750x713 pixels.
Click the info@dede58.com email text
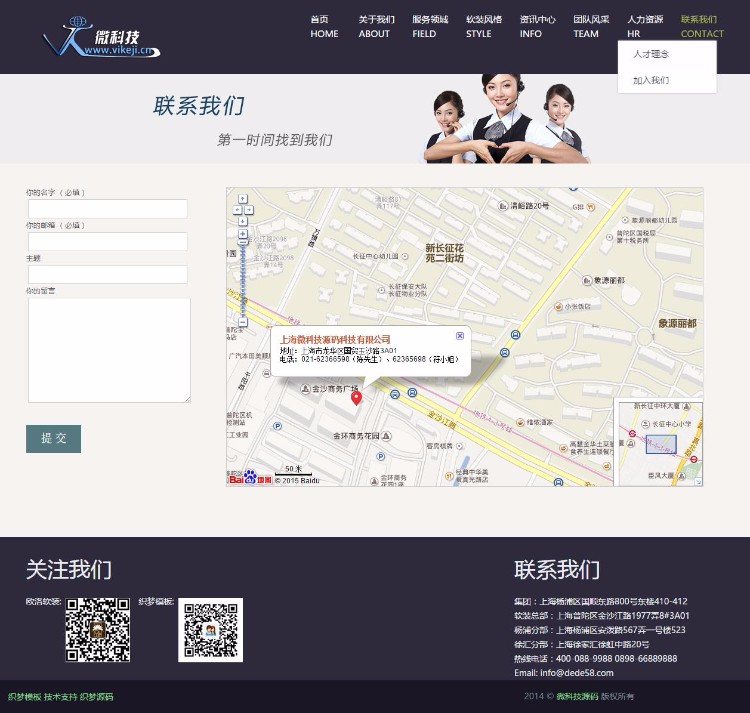click(577, 673)
